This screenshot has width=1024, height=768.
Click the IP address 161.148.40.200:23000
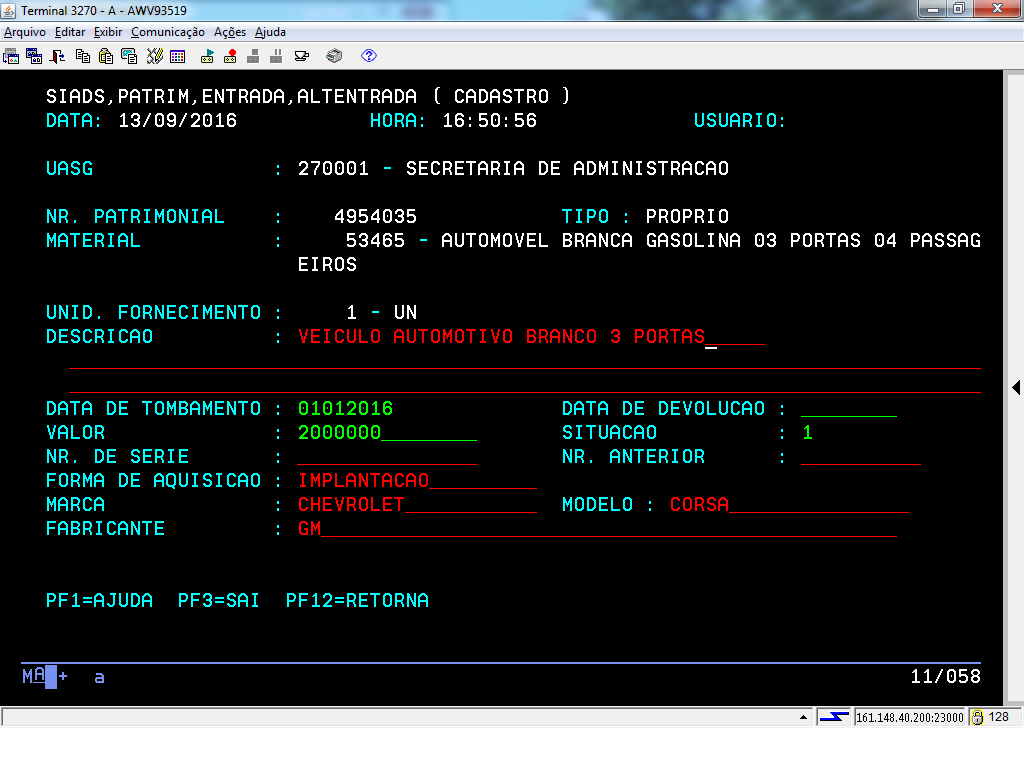(910, 718)
